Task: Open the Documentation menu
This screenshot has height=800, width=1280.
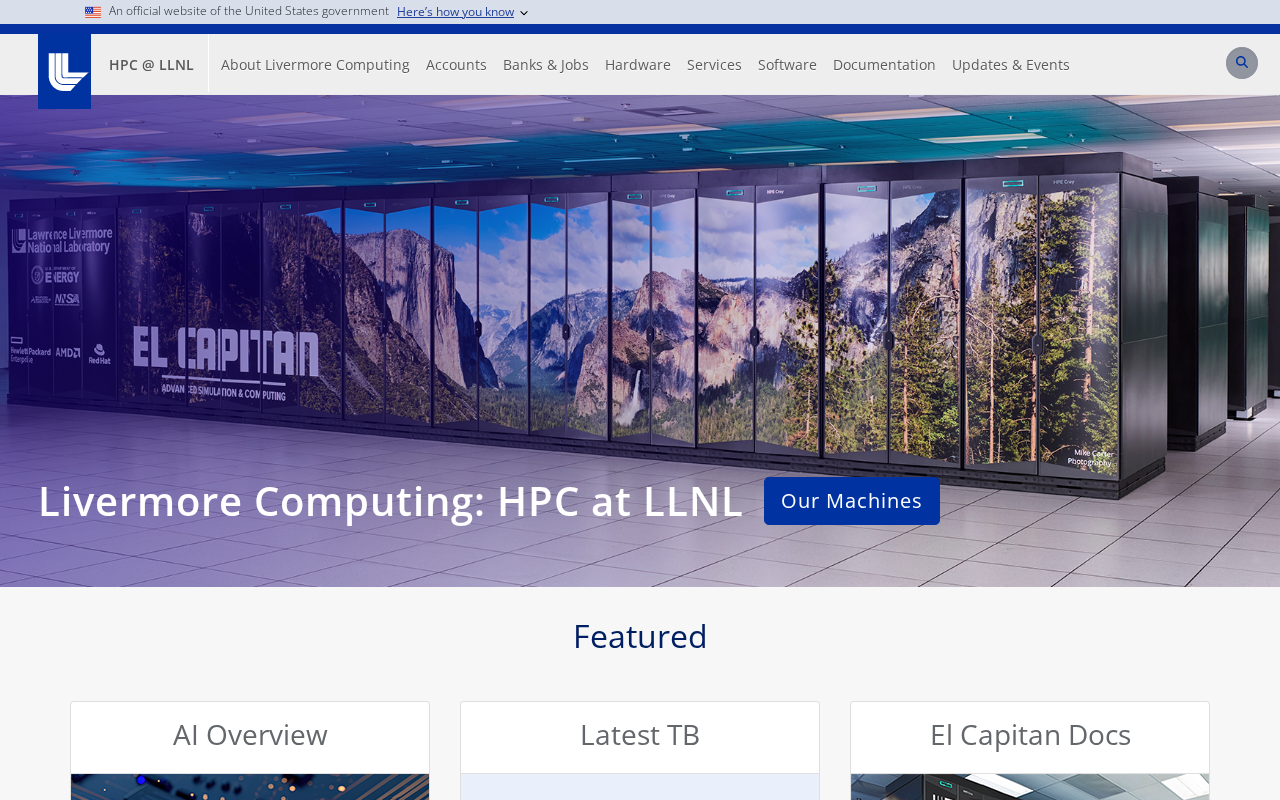Action: [x=884, y=65]
